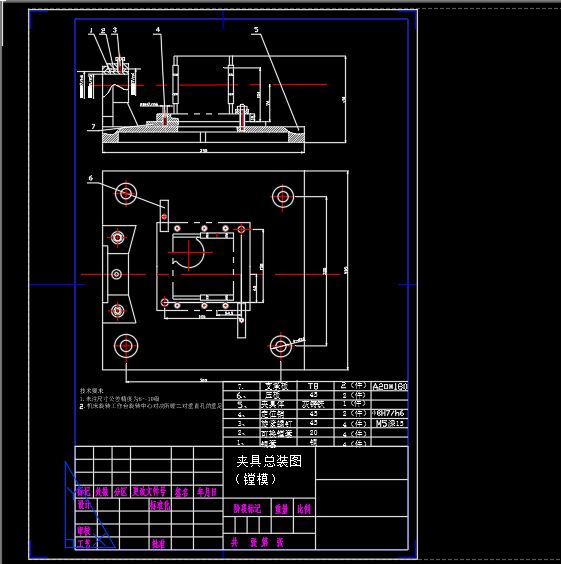Select part balloon number 1
Screen dimensions: 561x564
[91, 31]
